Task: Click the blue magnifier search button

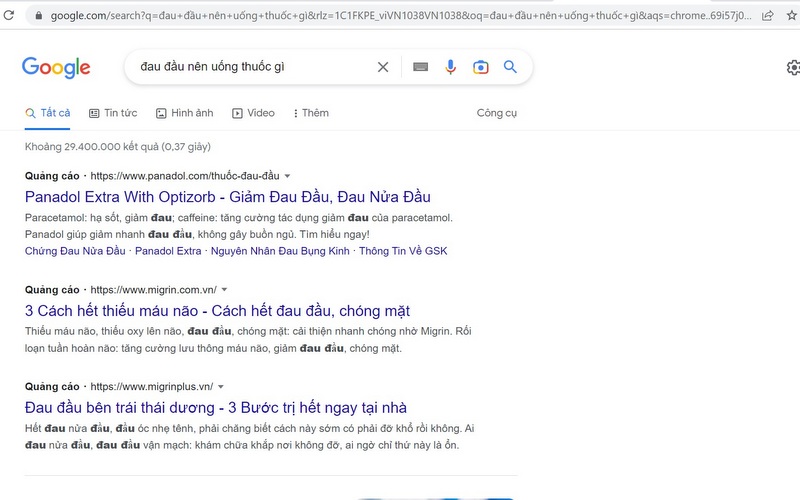Action: (x=511, y=67)
